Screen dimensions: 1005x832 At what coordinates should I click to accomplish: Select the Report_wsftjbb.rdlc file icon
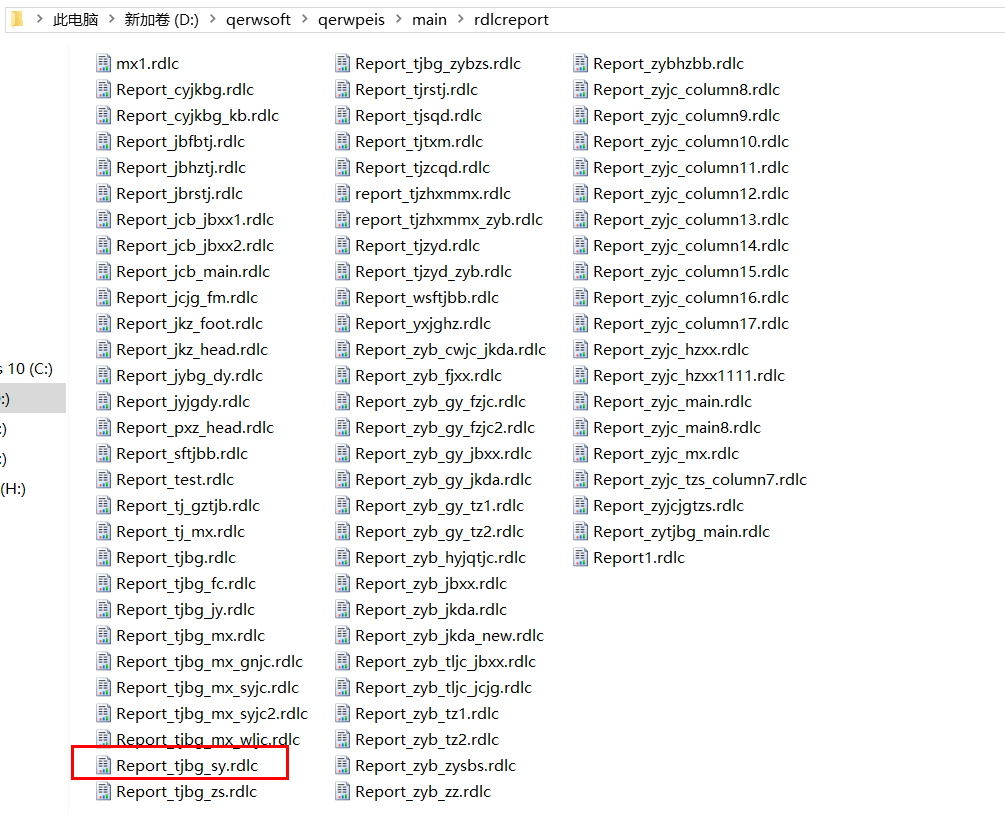coord(343,297)
